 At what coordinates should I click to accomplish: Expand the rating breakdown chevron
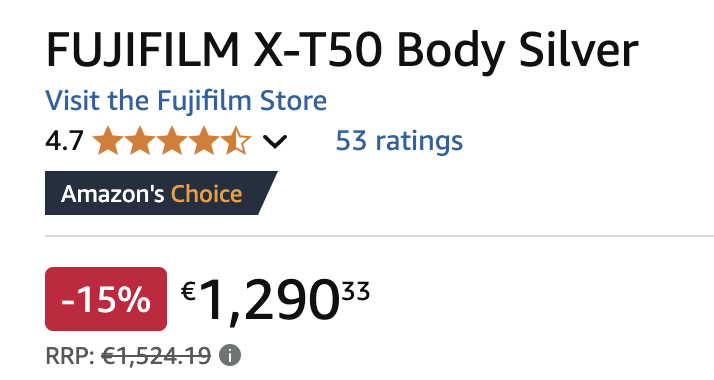[x=275, y=142]
